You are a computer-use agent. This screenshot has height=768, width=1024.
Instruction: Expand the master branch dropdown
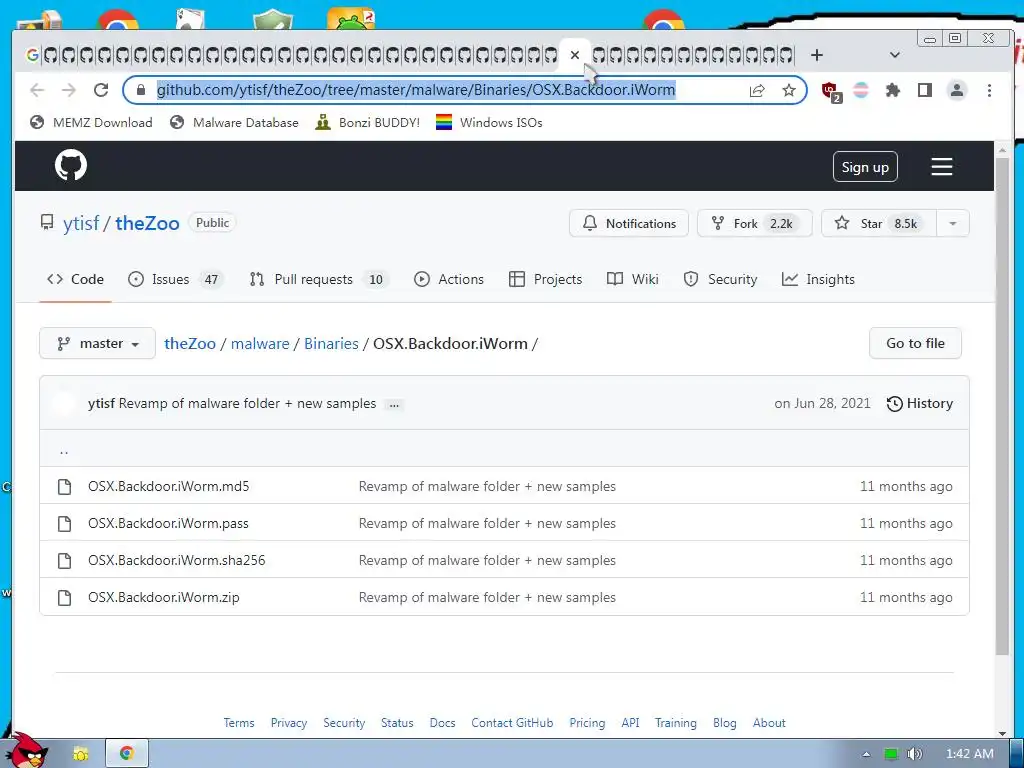[x=97, y=344]
